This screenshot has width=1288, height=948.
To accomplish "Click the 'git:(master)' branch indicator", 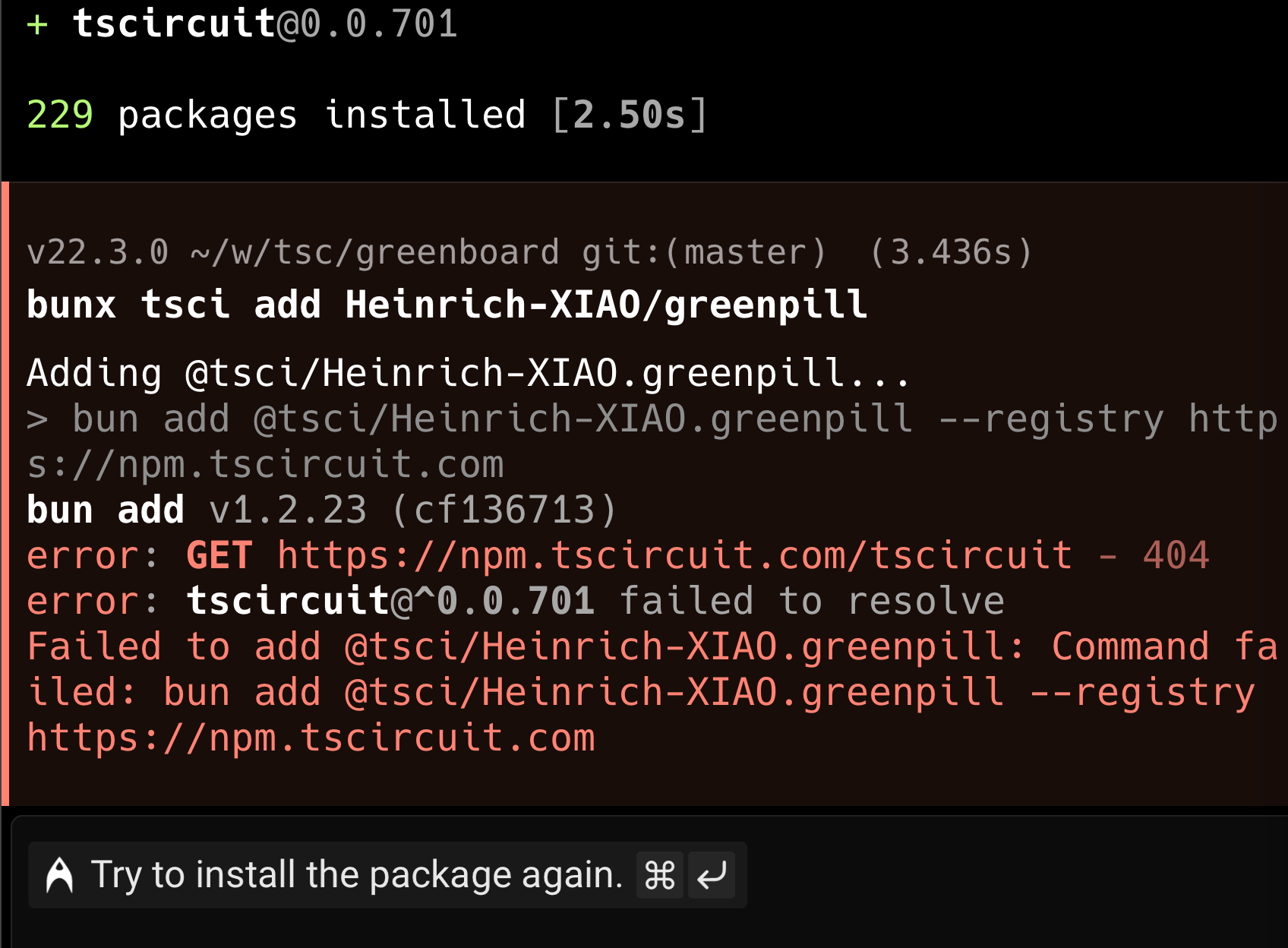I will [703, 252].
